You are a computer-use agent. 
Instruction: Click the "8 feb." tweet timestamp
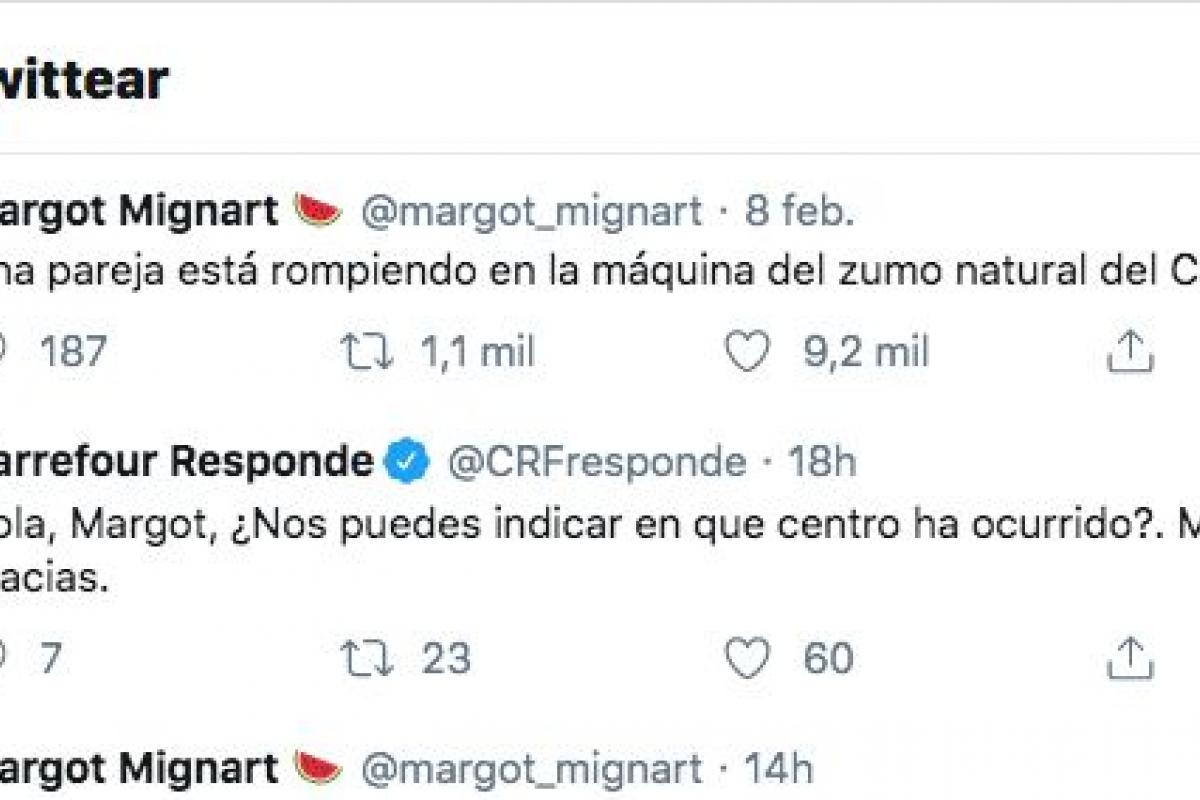(x=800, y=211)
